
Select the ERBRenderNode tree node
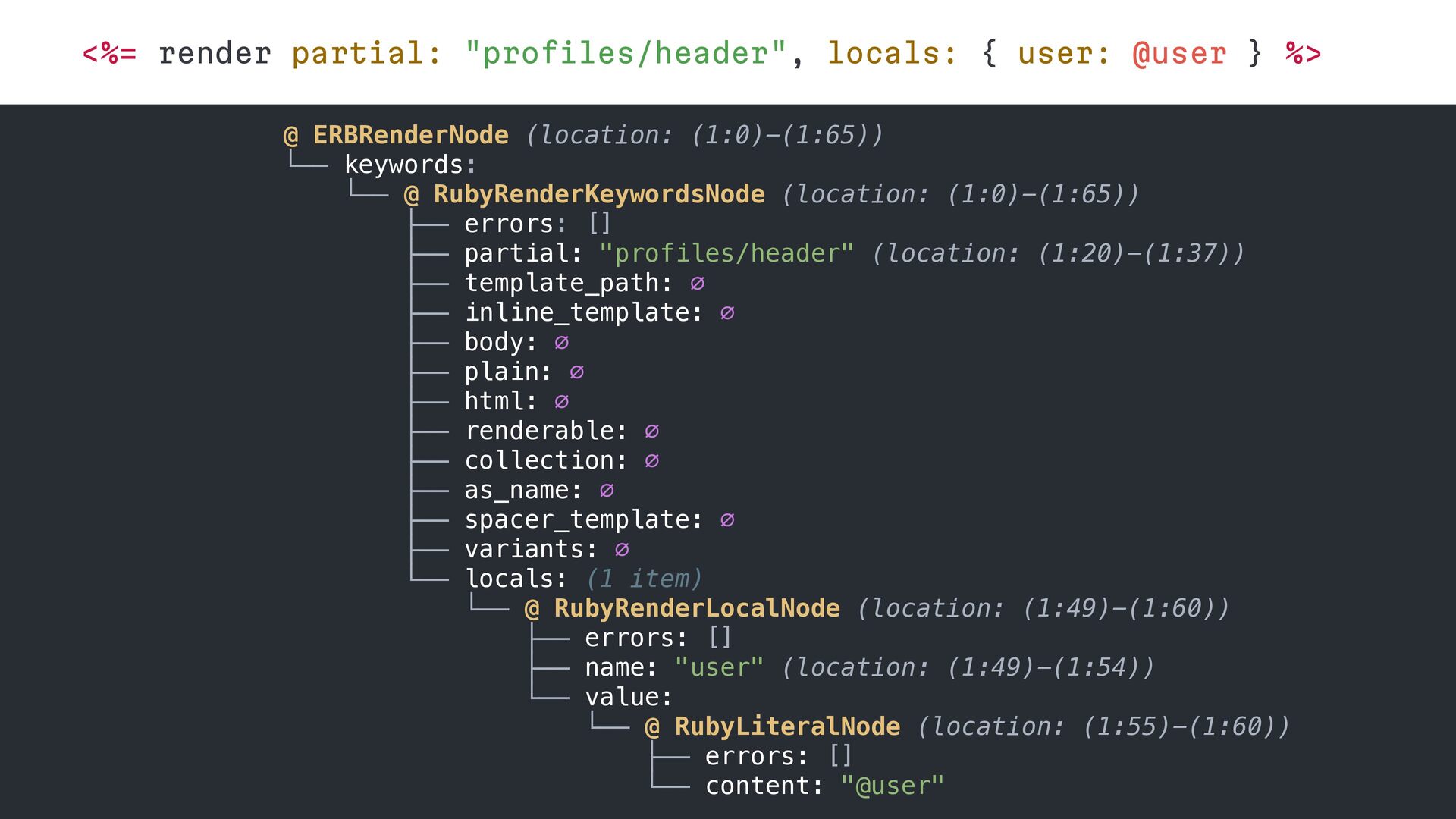410,135
